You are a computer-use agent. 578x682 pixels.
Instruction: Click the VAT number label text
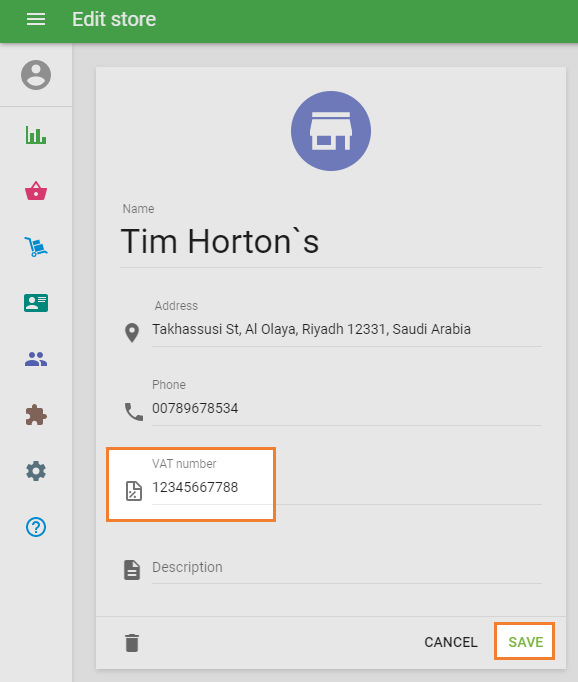pos(184,464)
